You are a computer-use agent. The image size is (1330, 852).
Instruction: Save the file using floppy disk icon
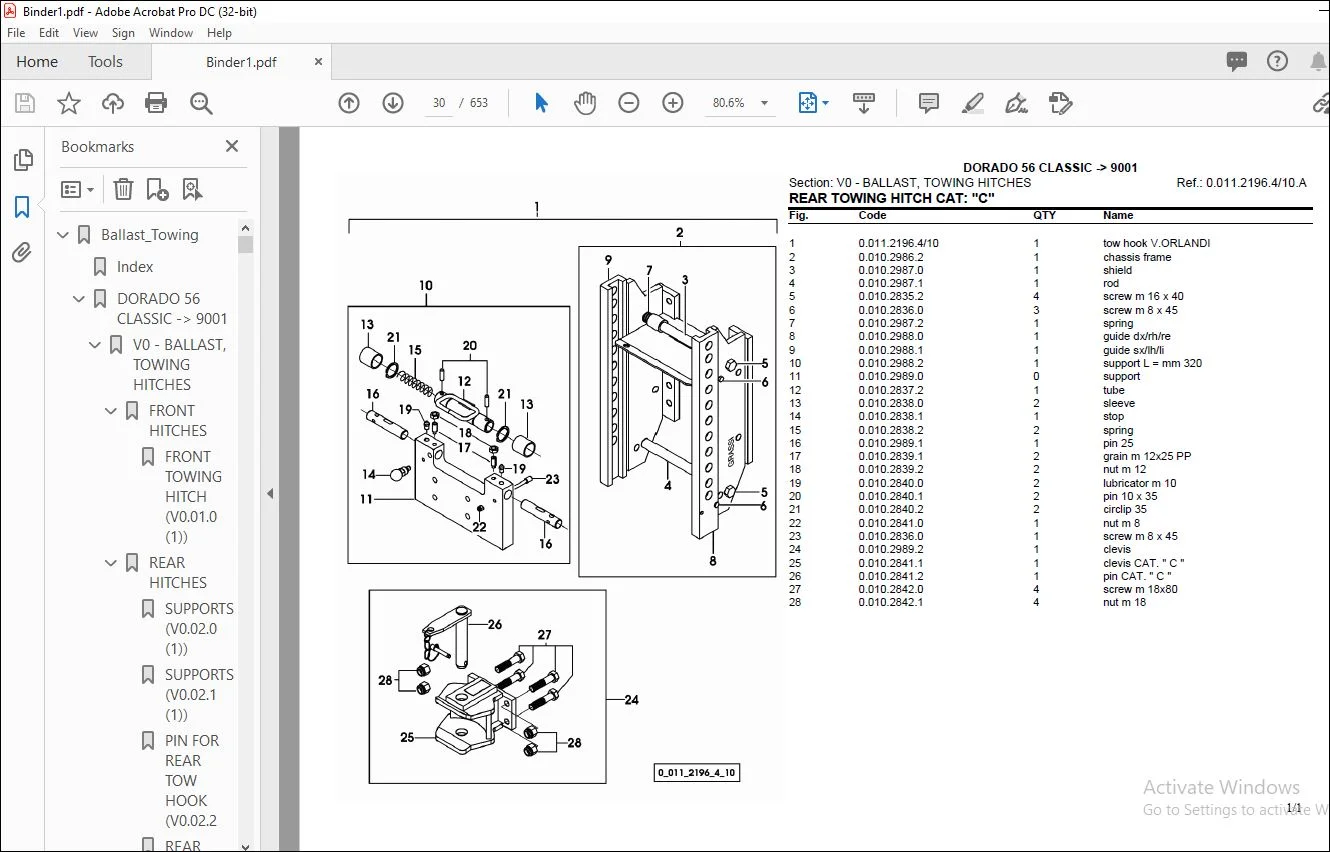(x=25, y=103)
